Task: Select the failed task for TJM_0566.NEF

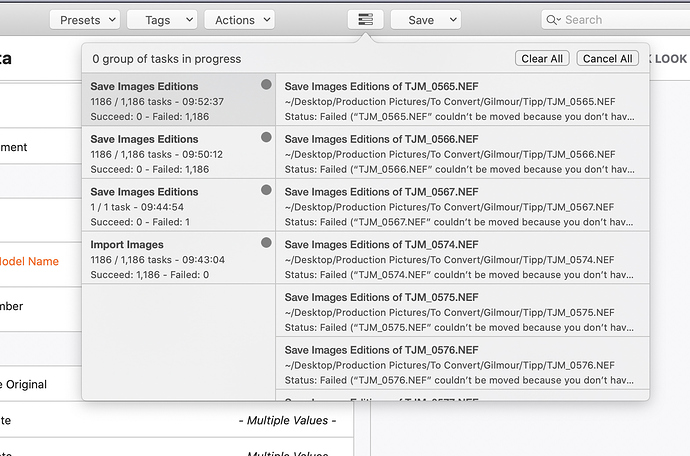Action: 462,152
